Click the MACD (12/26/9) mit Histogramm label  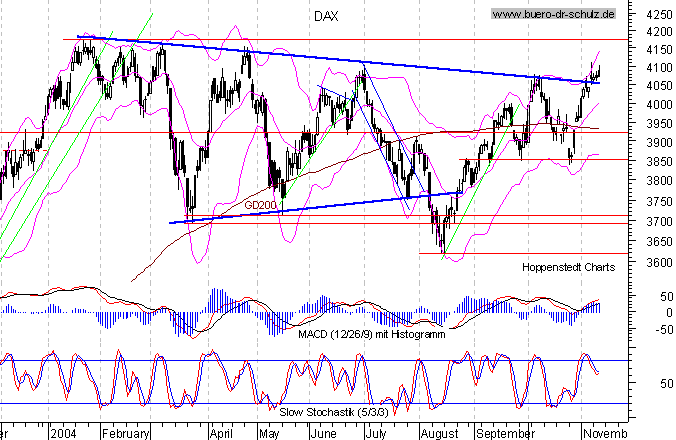371,333
